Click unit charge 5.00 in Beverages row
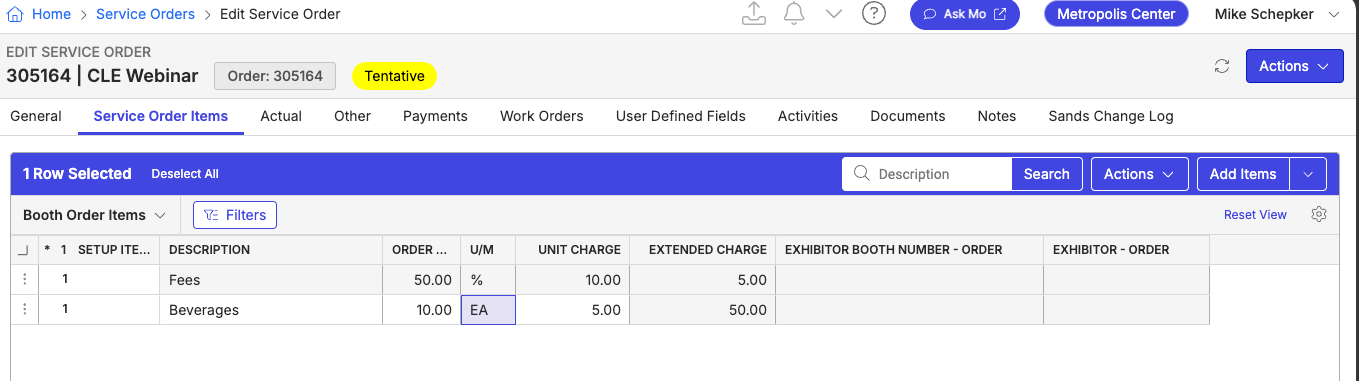The width and height of the screenshot is (1359, 381). tap(572, 310)
